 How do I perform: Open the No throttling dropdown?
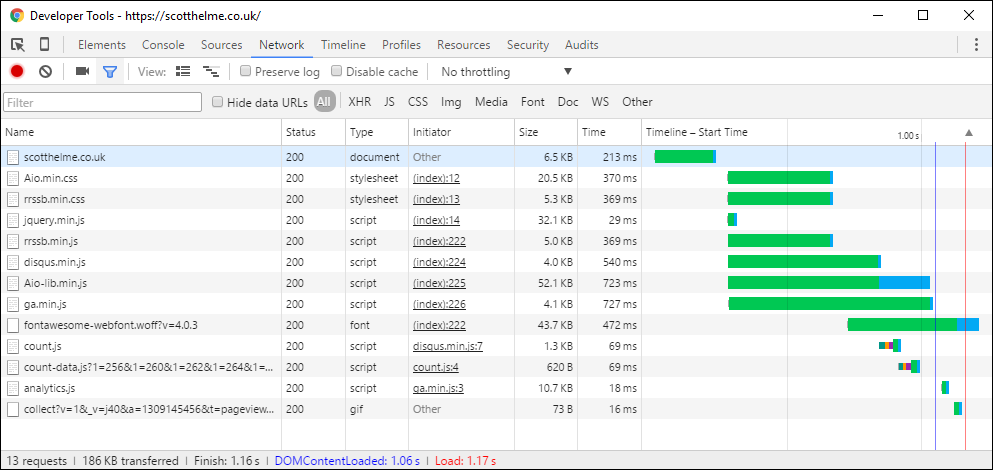click(x=506, y=72)
